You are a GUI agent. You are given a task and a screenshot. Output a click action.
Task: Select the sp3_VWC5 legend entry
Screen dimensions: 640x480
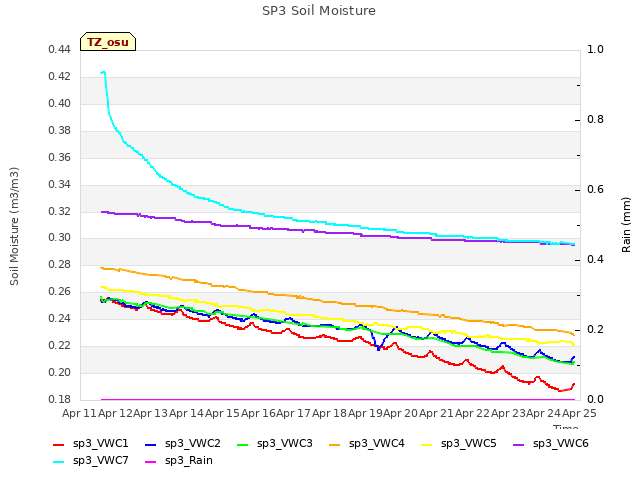(458, 444)
